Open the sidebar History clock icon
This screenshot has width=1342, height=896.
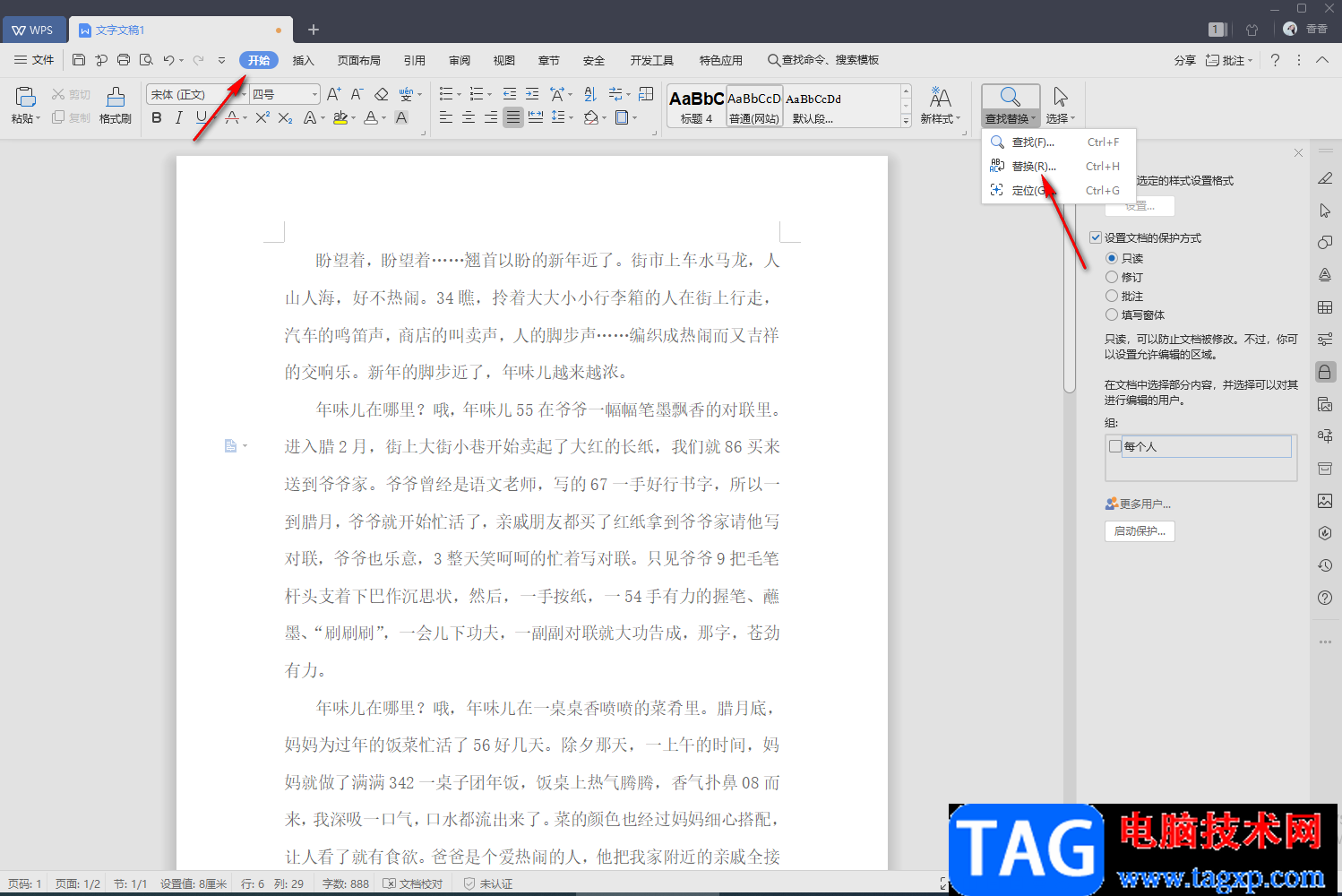point(1325,565)
